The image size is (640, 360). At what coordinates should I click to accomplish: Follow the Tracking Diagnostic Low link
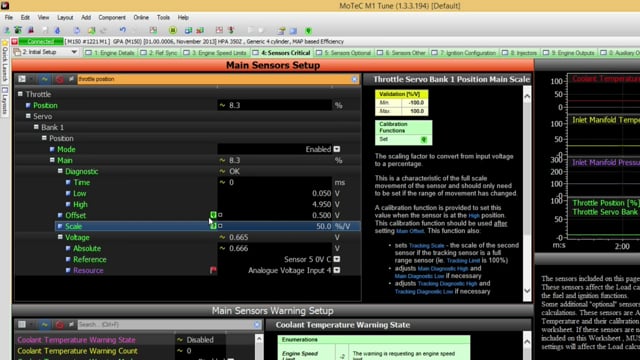(424, 291)
